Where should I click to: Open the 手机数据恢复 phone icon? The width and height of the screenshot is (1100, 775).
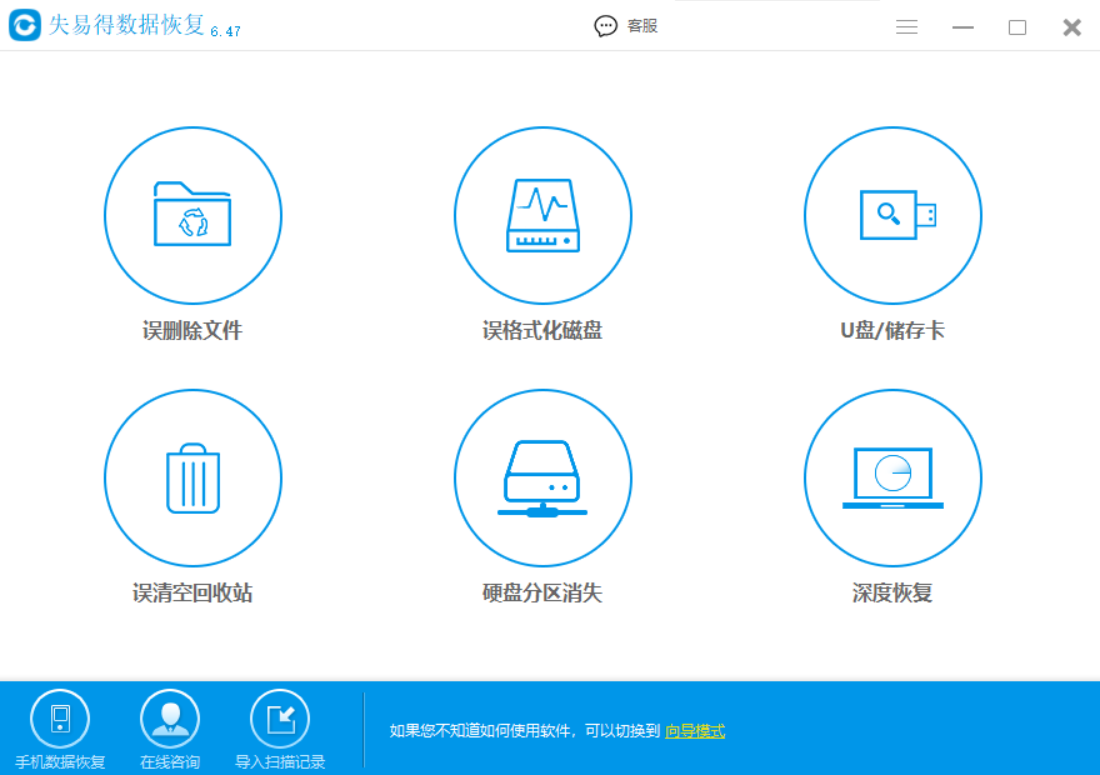pyautogui.click(x=60, y=719)
